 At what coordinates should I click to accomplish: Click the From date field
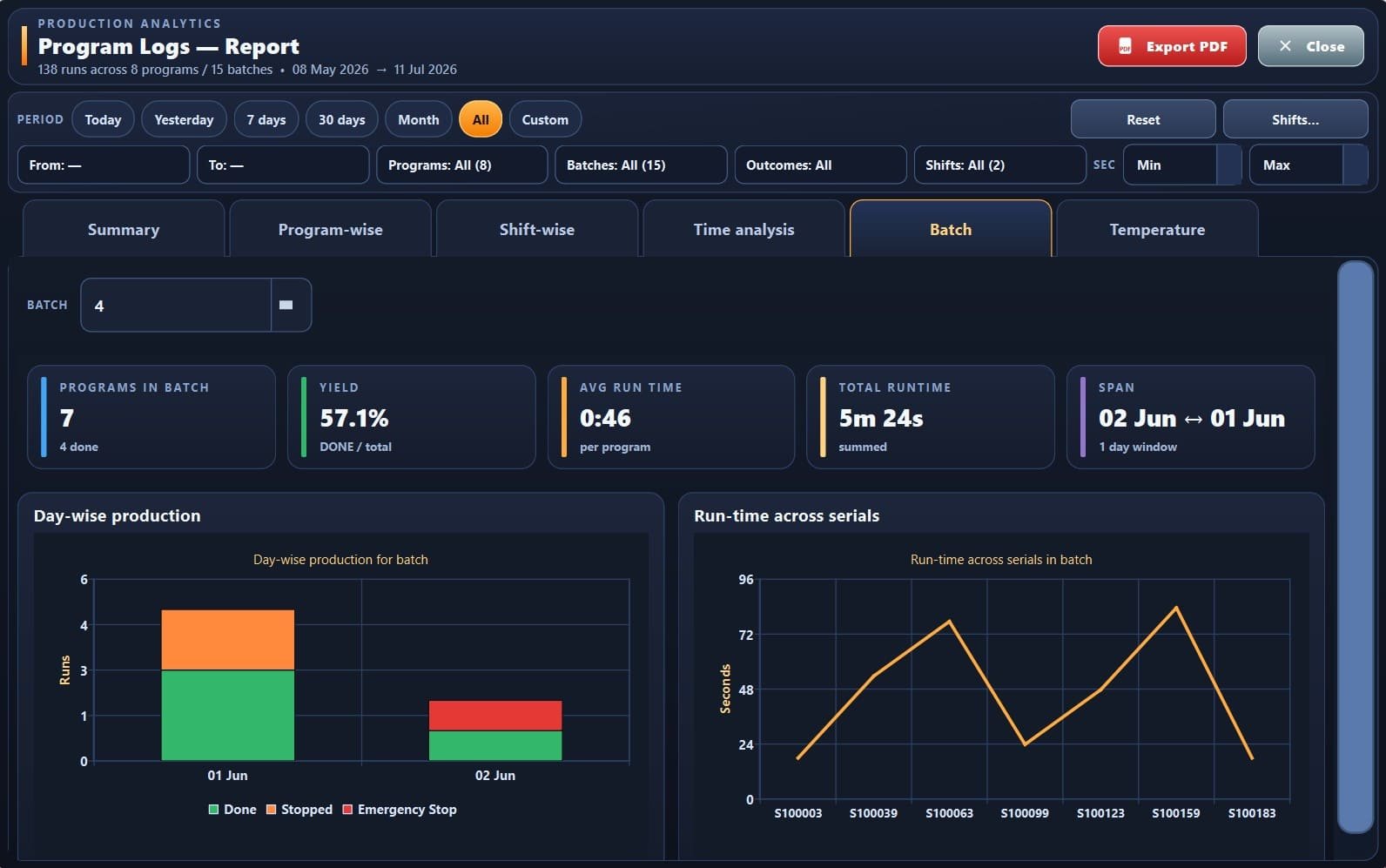click(104, 165)
